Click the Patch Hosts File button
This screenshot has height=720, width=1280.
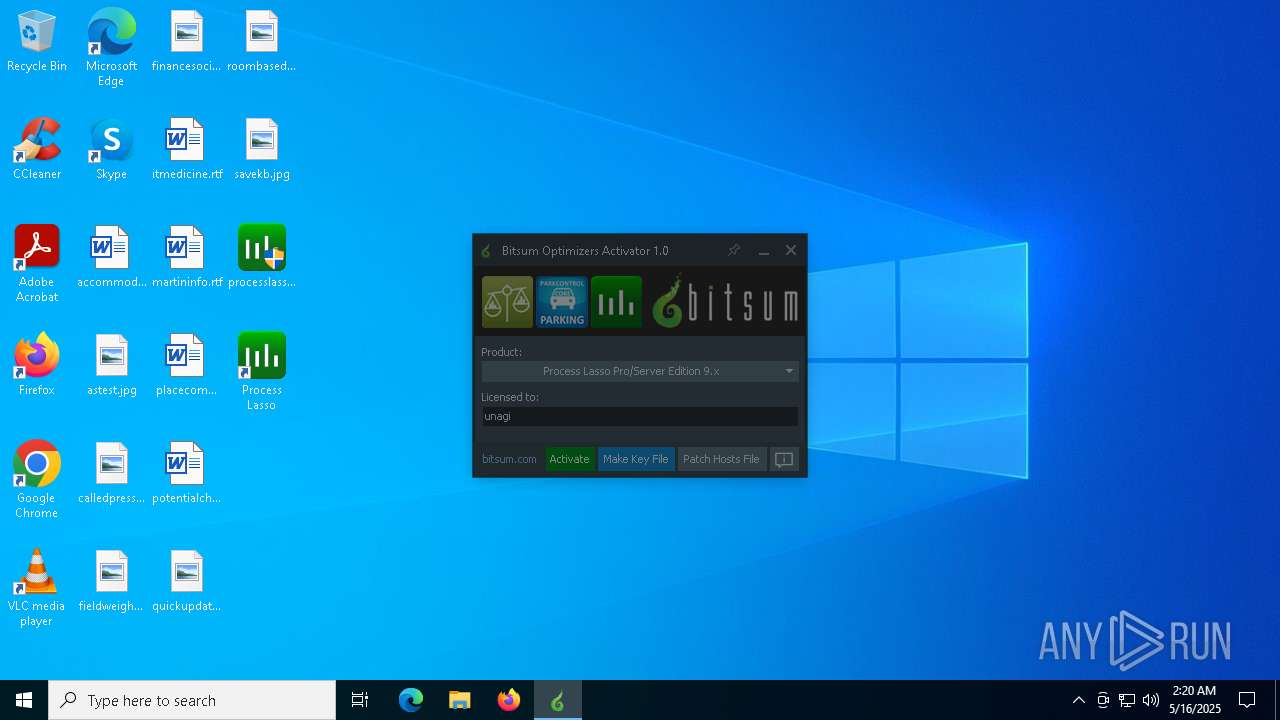pos(721,459)
